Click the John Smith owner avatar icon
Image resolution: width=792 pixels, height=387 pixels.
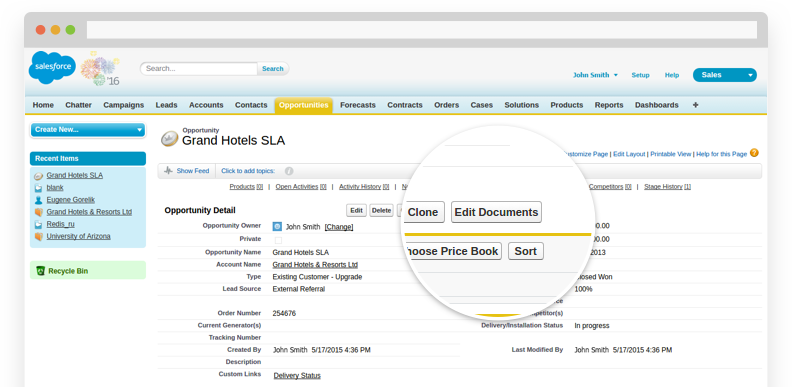click(277, 227)
